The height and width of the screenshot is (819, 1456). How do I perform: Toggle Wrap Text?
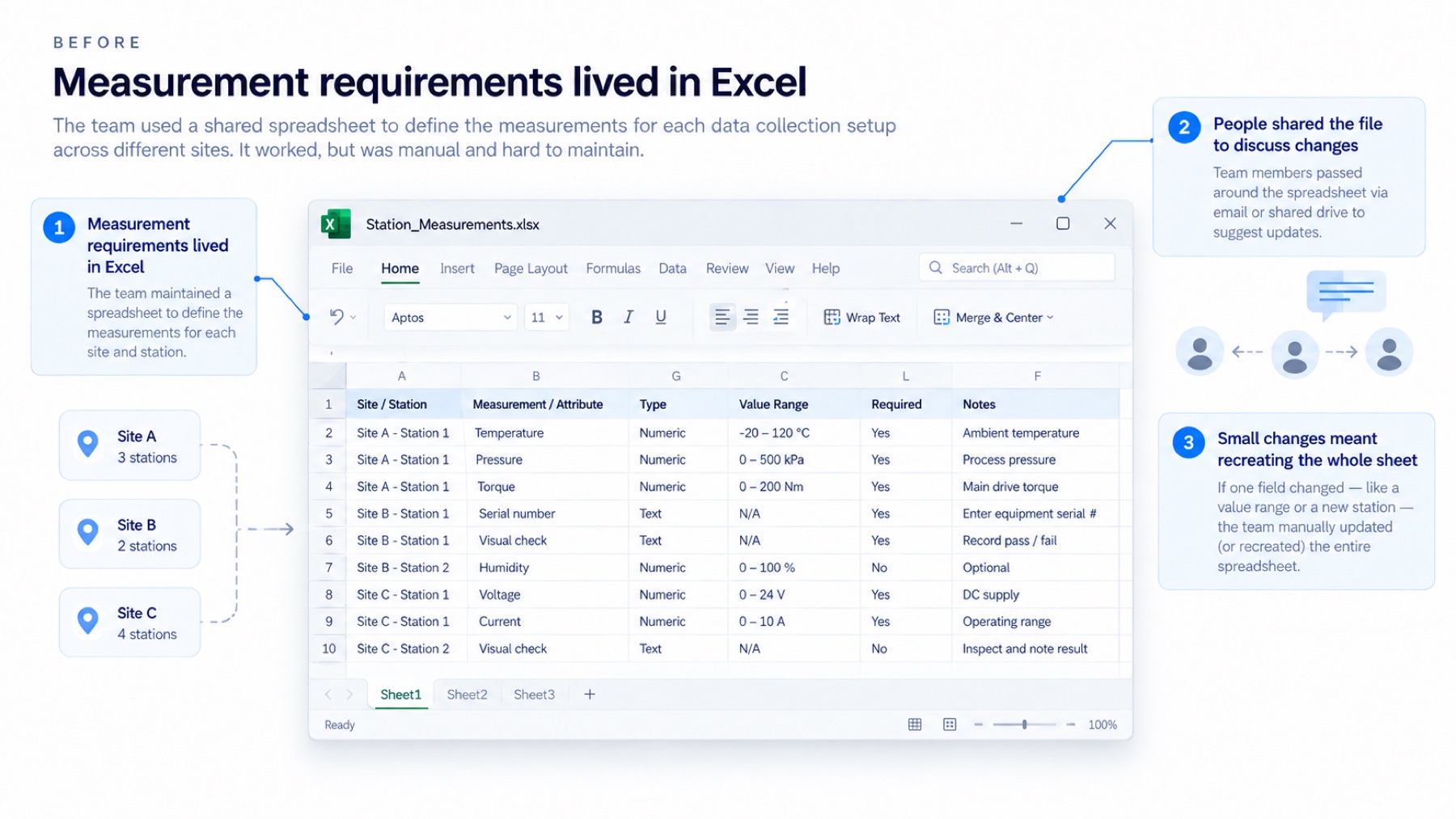coord(861,318)
